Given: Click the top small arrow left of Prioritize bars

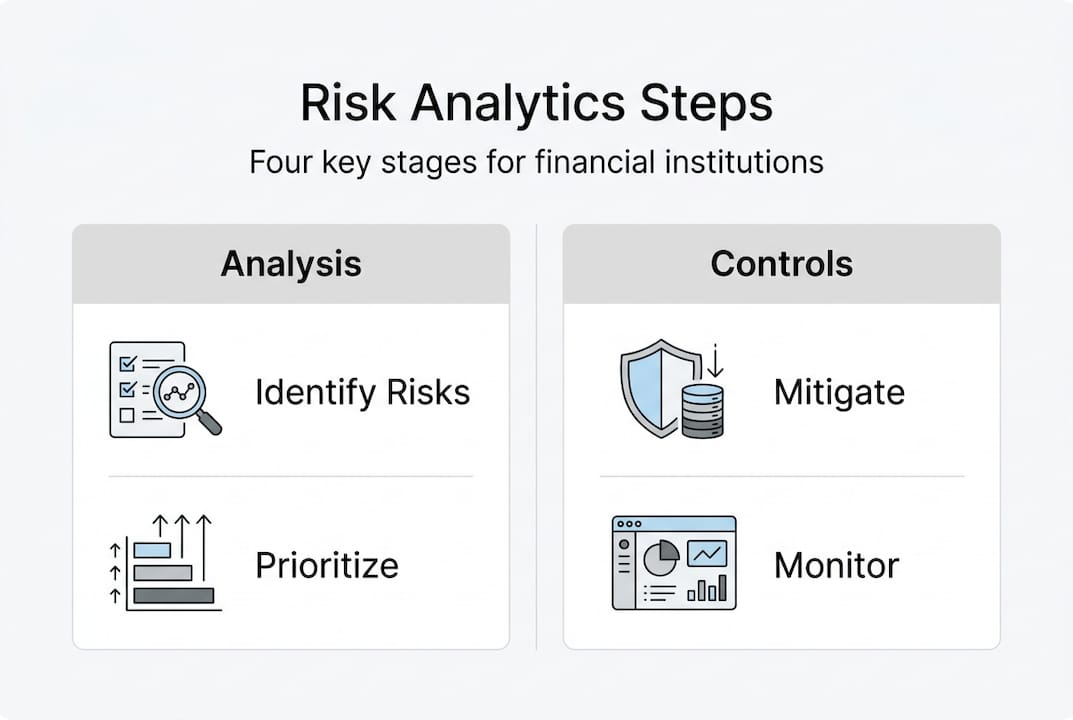Looking at the screenshot, I should [x=114, y=549].
